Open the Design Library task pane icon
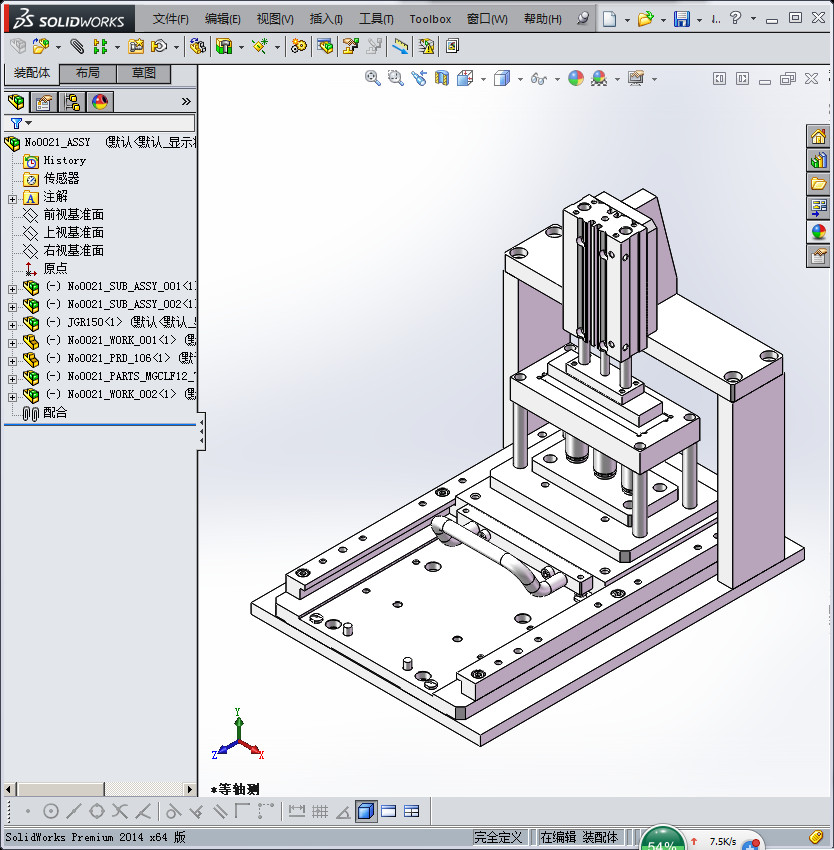The height and width of the screenshot is (850, 834). point(819,160)
